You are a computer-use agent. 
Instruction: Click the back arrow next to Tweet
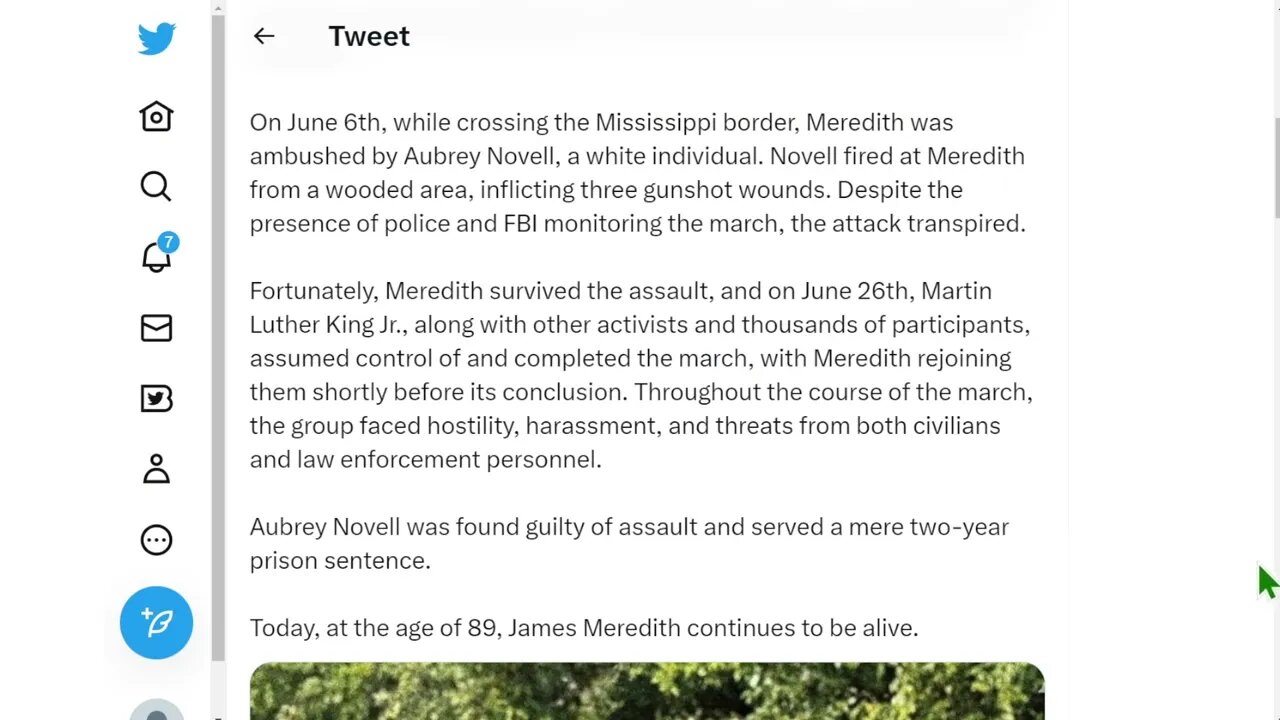click(x=264, y=36)
